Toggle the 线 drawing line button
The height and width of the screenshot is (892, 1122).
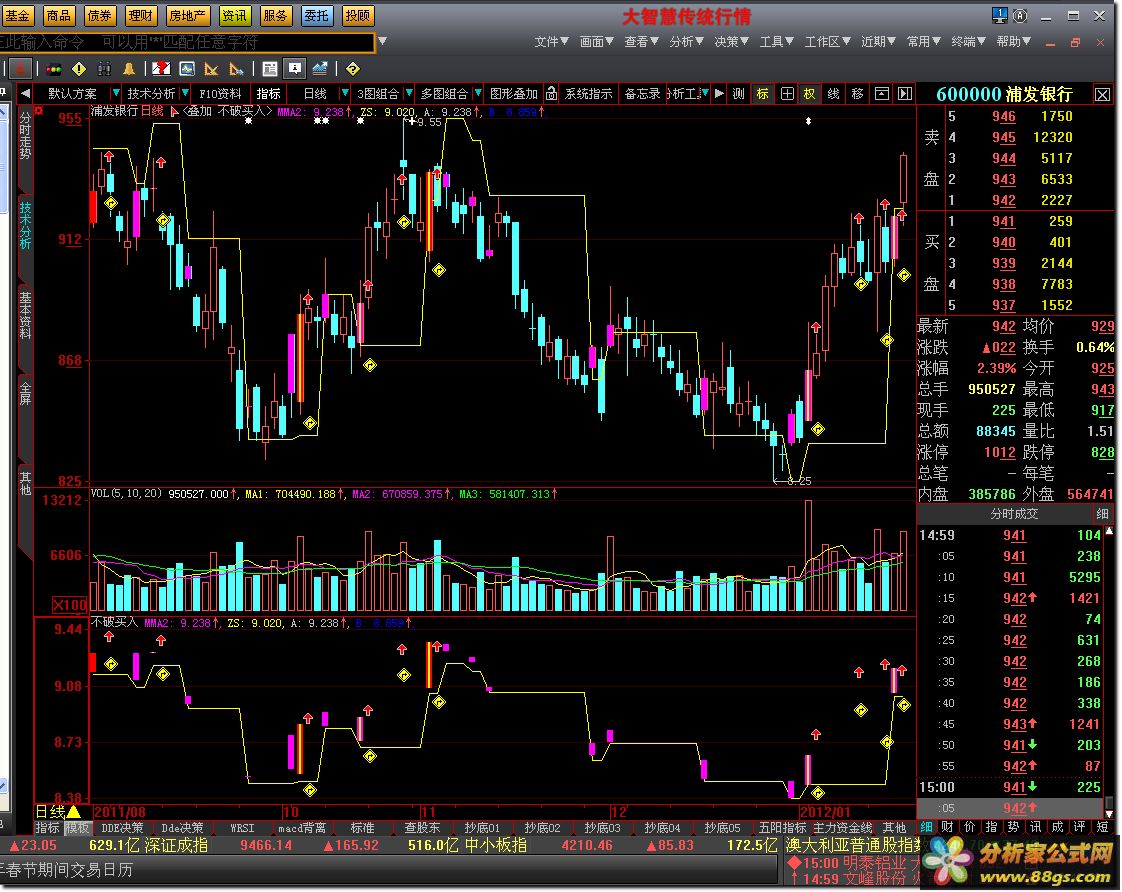(834, 94)
